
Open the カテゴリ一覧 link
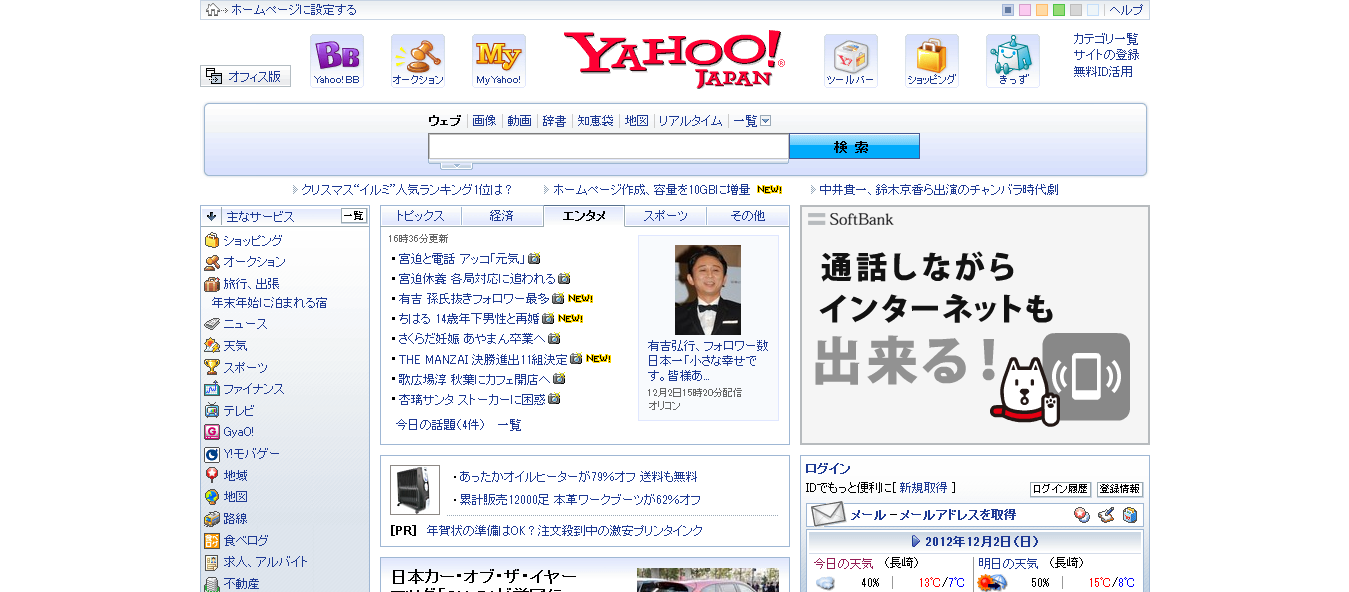coord(1106,38)
